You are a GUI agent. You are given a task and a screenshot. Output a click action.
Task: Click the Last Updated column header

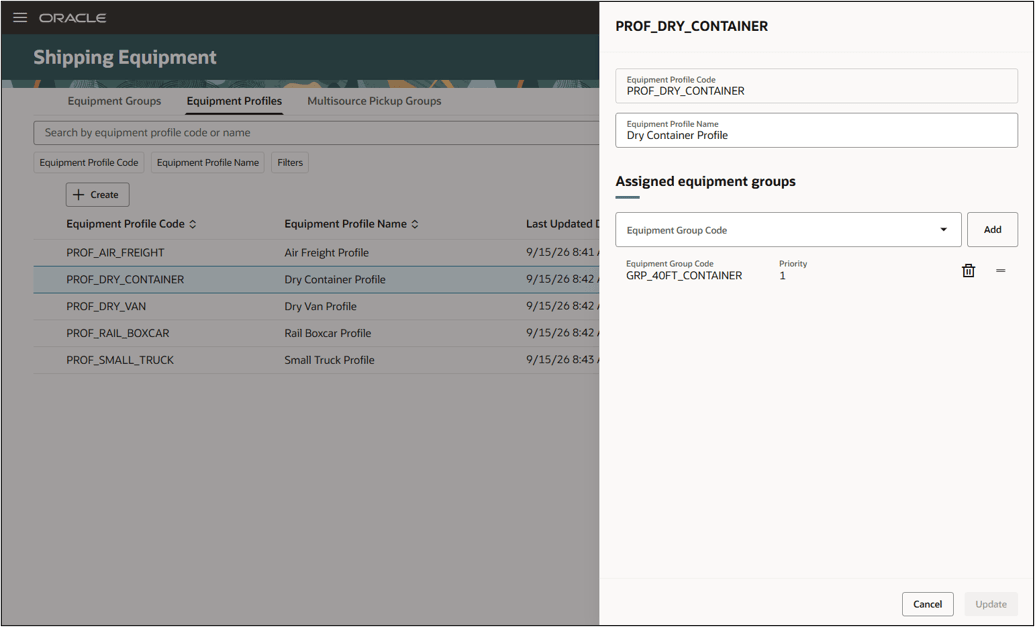tap(562, 224)
